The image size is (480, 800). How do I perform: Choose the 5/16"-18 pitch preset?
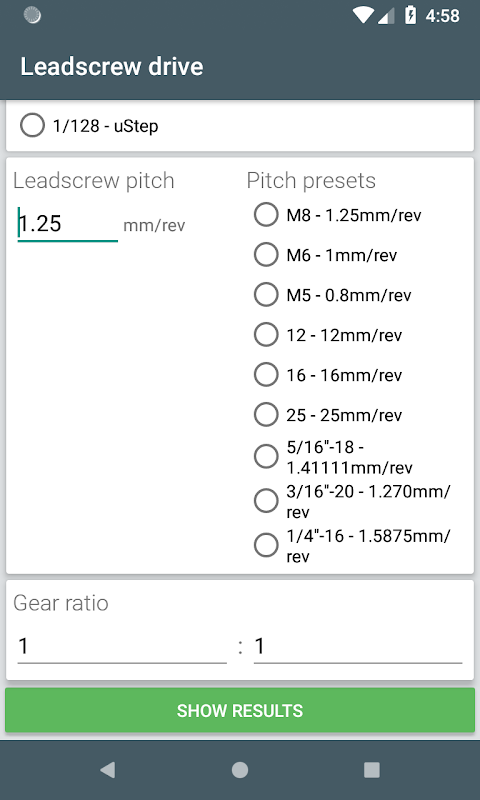[334, 457]
